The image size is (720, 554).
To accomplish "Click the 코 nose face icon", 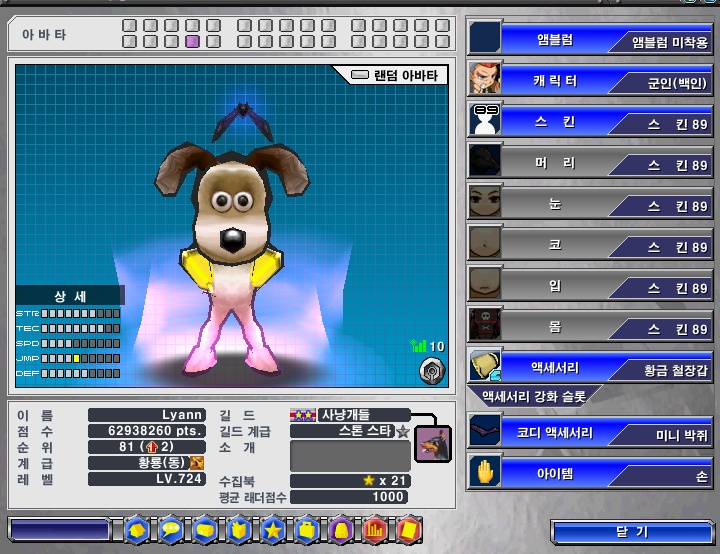I will (x=485, y=242).
